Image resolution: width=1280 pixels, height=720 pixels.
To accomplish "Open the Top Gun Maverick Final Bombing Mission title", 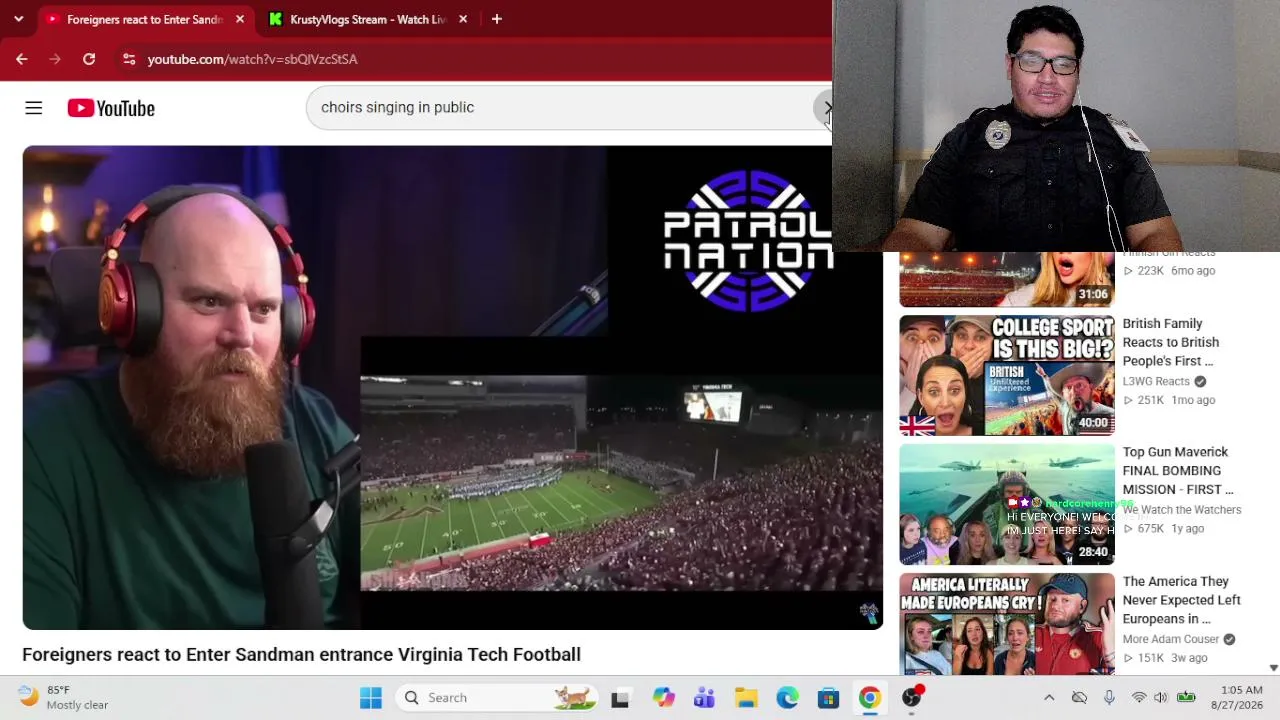I will [1177, 471].
